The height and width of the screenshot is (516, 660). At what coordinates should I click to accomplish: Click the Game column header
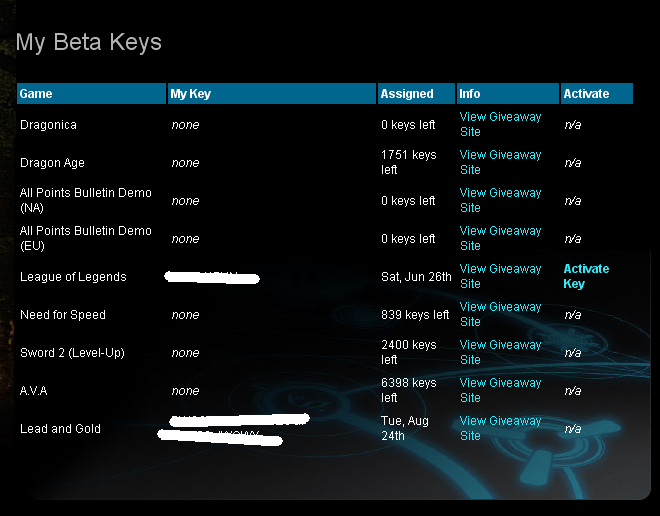point(91,93)
